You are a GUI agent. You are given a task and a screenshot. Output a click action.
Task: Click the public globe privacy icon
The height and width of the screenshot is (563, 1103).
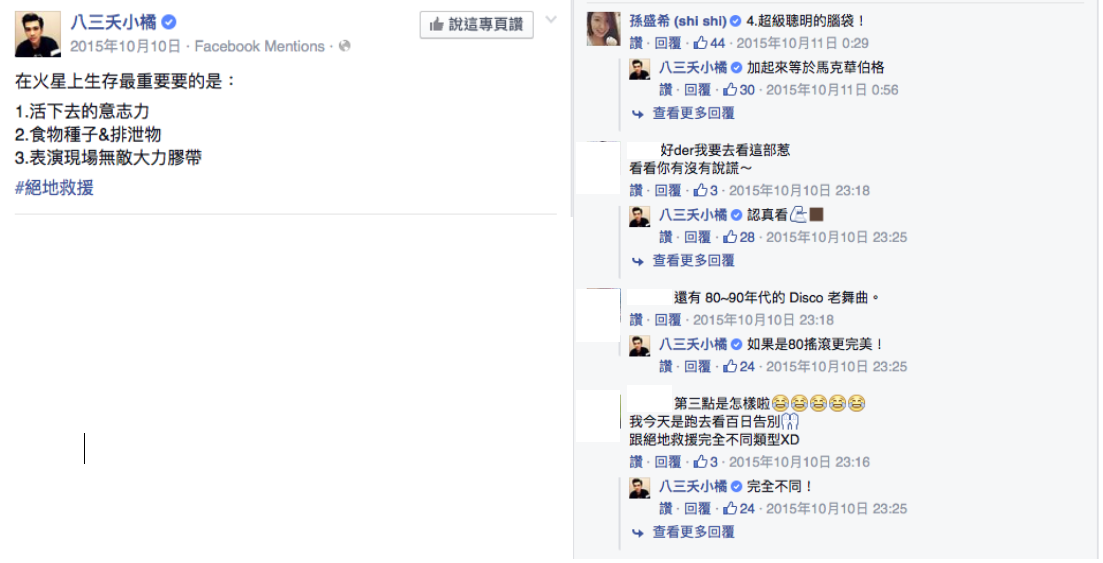pyautogui.click(x=344, y=46)
